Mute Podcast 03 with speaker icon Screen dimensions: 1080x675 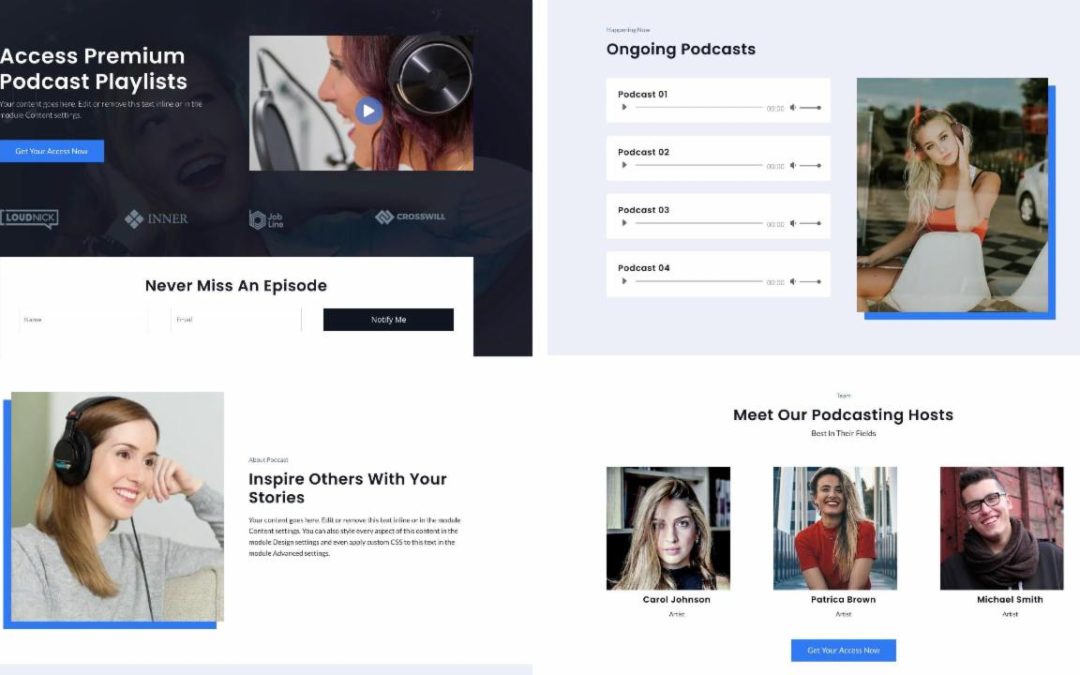(x=793, y=223)
